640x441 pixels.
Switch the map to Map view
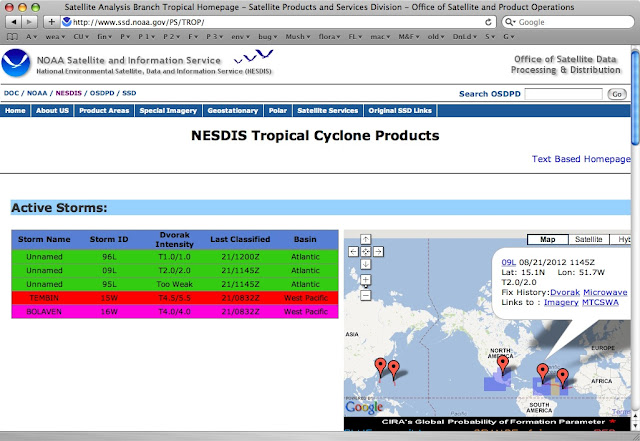[x=548, y=240]
